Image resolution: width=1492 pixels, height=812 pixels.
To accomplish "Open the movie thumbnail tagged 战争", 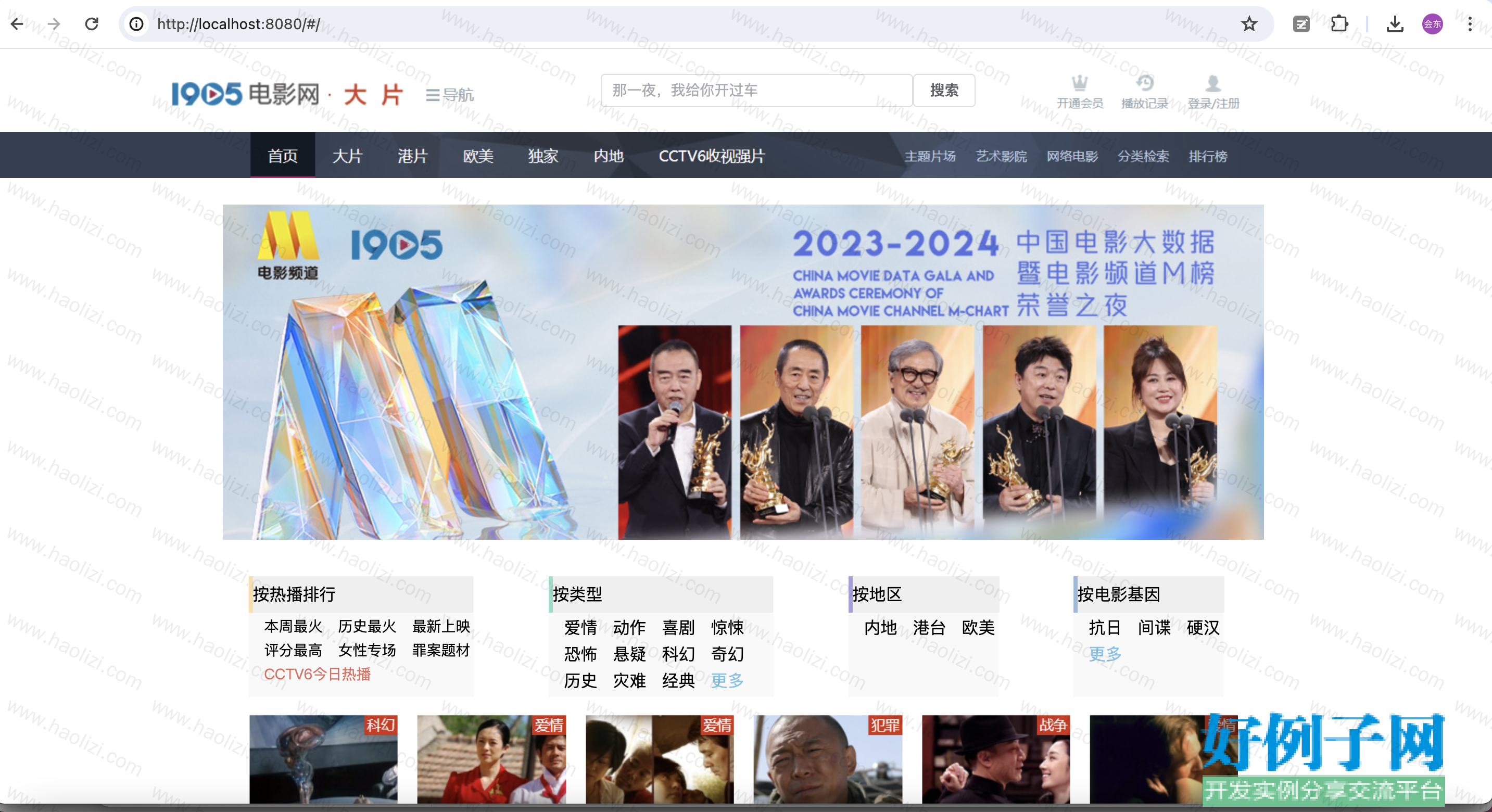I will (996, 759).
